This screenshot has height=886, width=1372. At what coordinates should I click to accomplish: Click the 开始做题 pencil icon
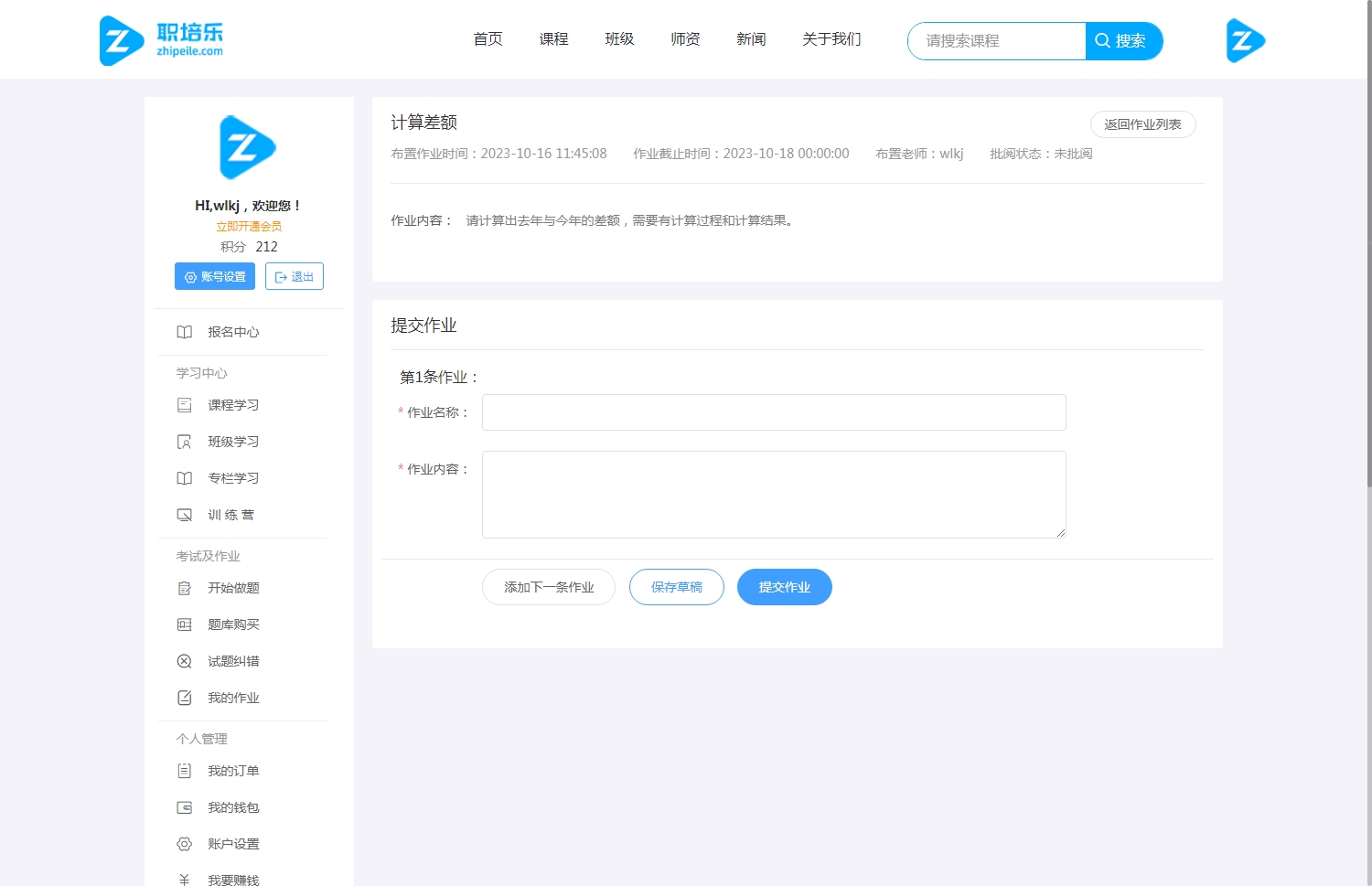(184, 588)
